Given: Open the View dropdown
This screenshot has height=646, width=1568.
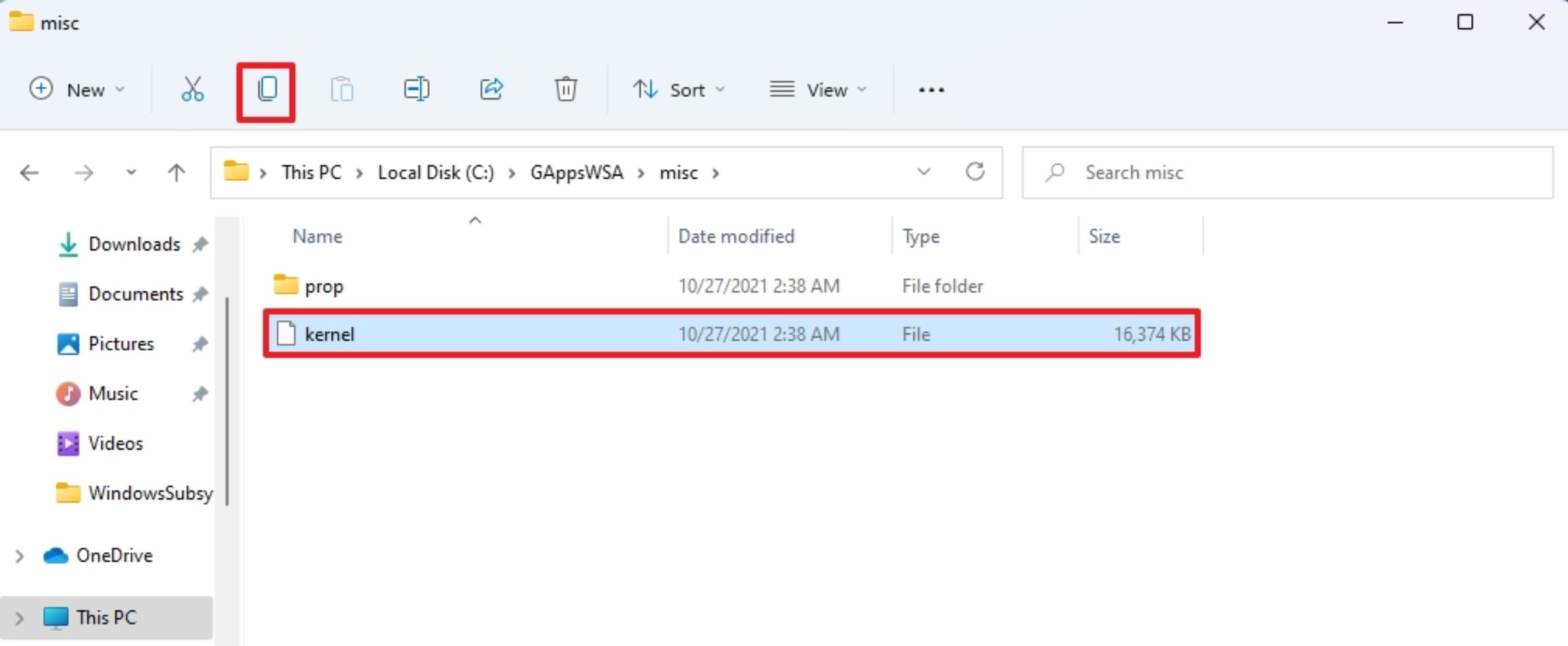Looking at the screenshot, I should pyautogui.click(x=818, y=90).
